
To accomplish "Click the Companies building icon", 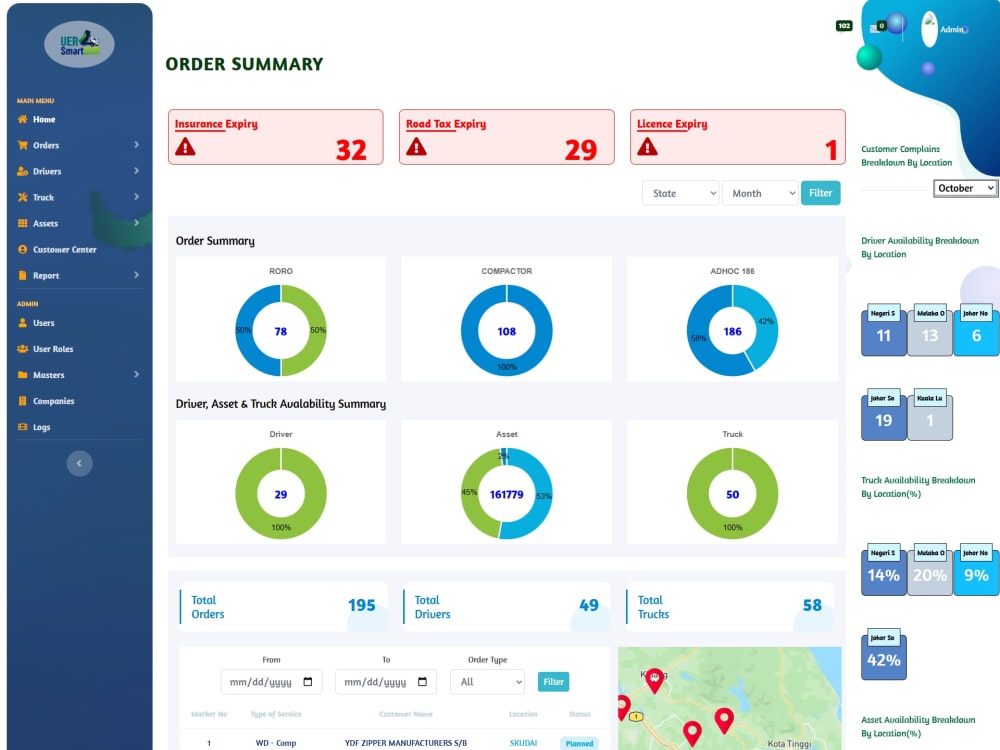I will pyautogui.click(x=22, y=401).
